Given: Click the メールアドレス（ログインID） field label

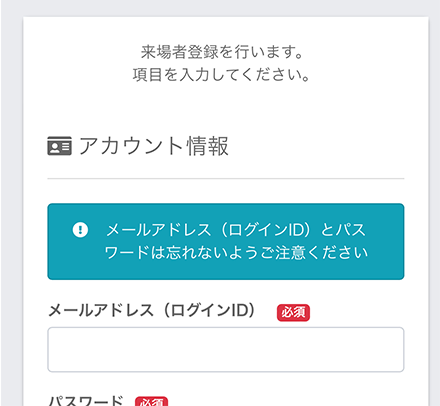Looking at the screenshot, I should 152,311.
